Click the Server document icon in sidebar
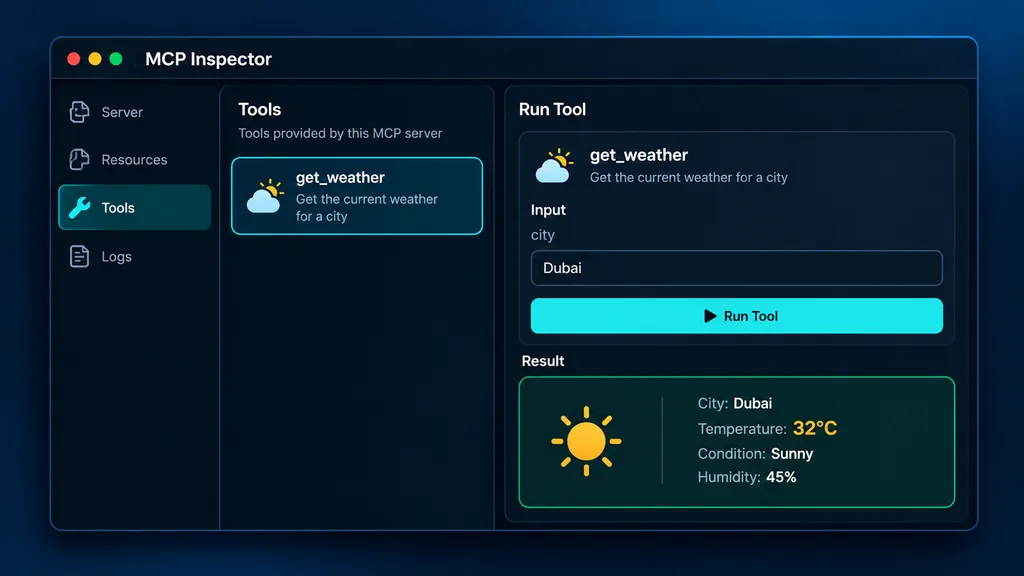The width and height of the screenshot is (1024, 576). (x=79, y=112)
